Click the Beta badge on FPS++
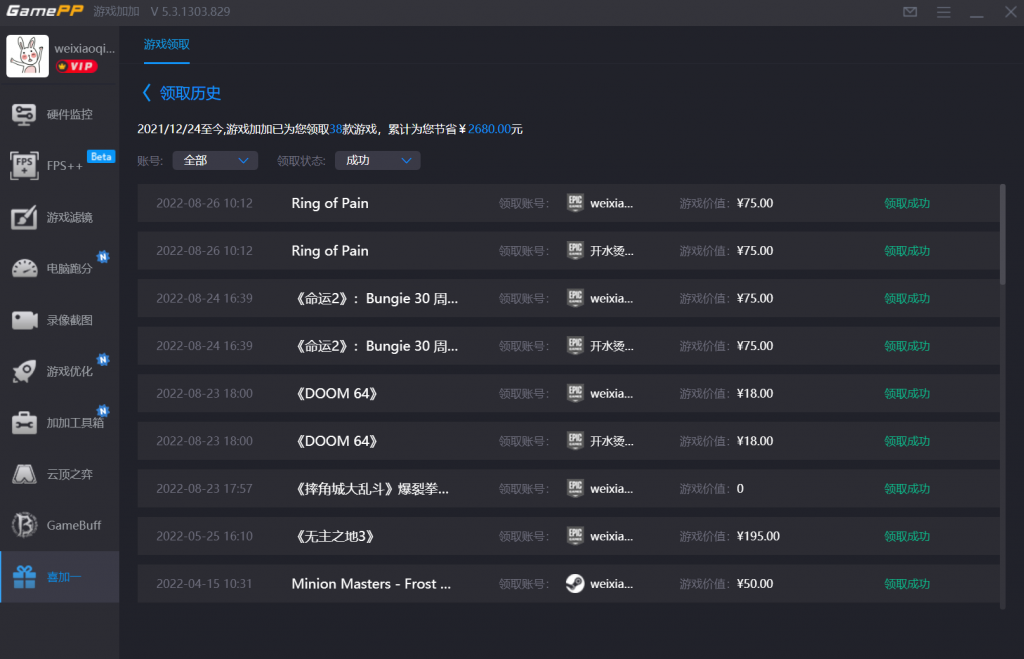Image resolution: width=1024 pixels, height=659 pixels. click(x=101, y=157)
